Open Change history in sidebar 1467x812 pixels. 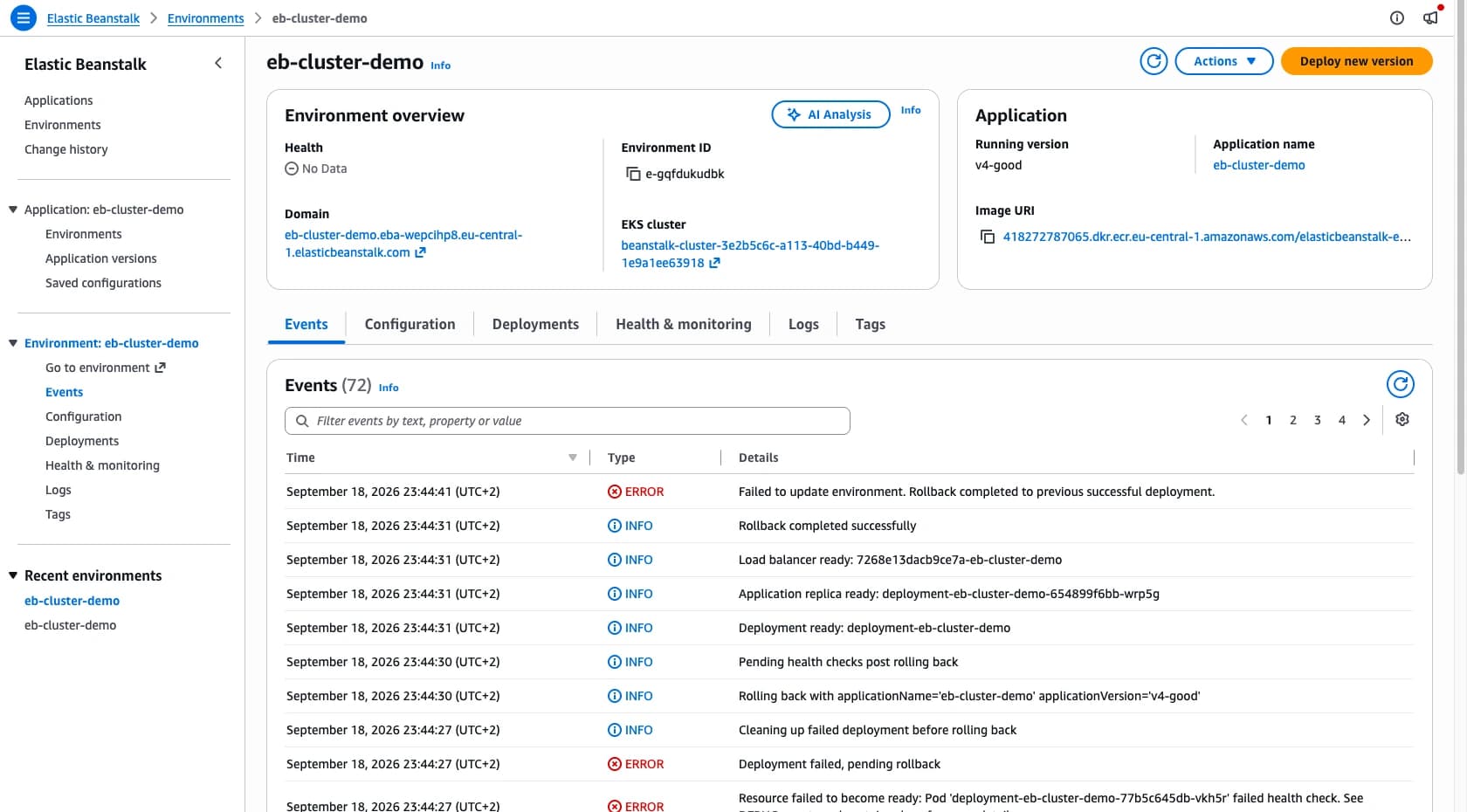[x=66, y=149]
